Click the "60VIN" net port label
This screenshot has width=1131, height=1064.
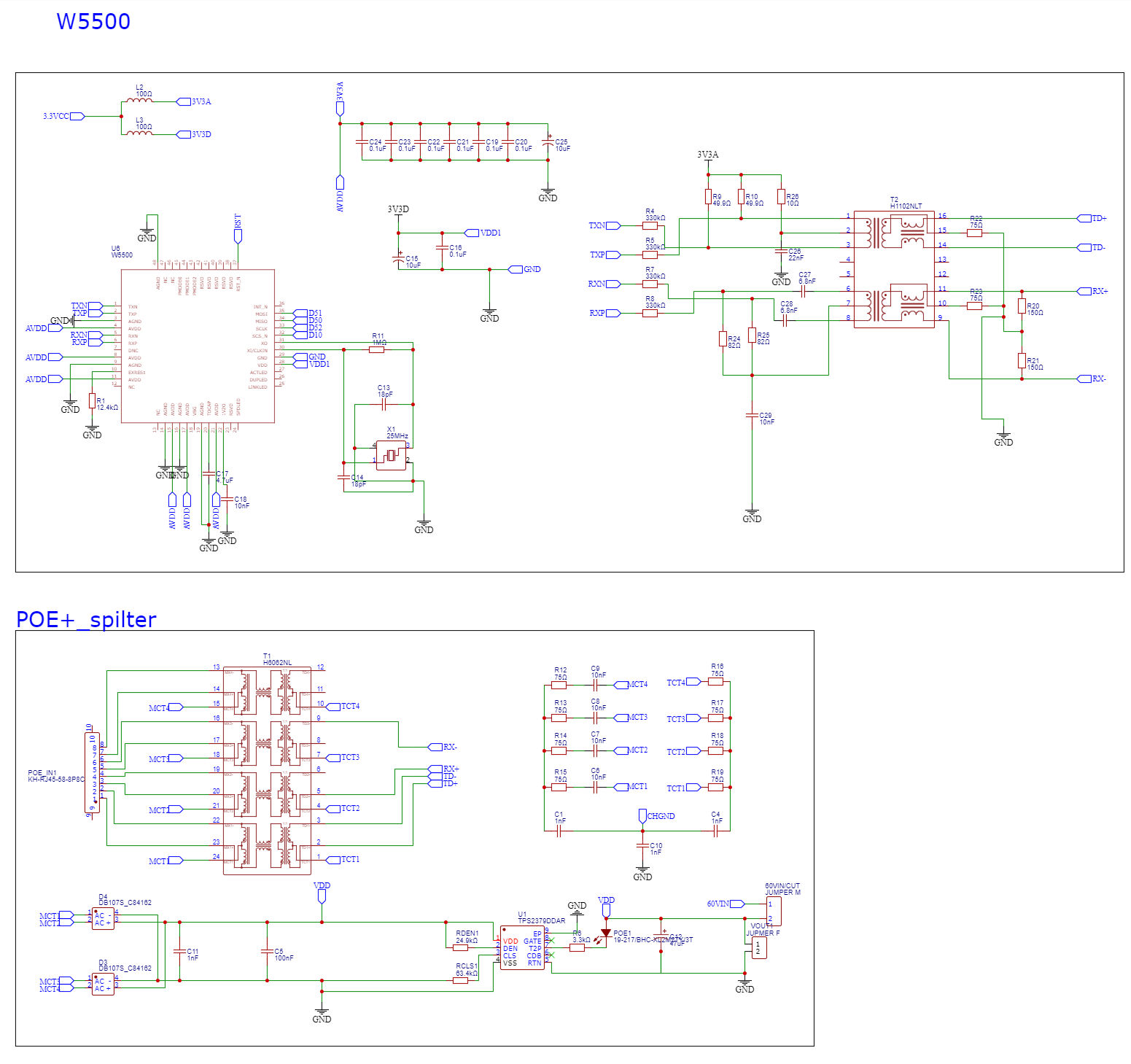(x=726, y=904)
